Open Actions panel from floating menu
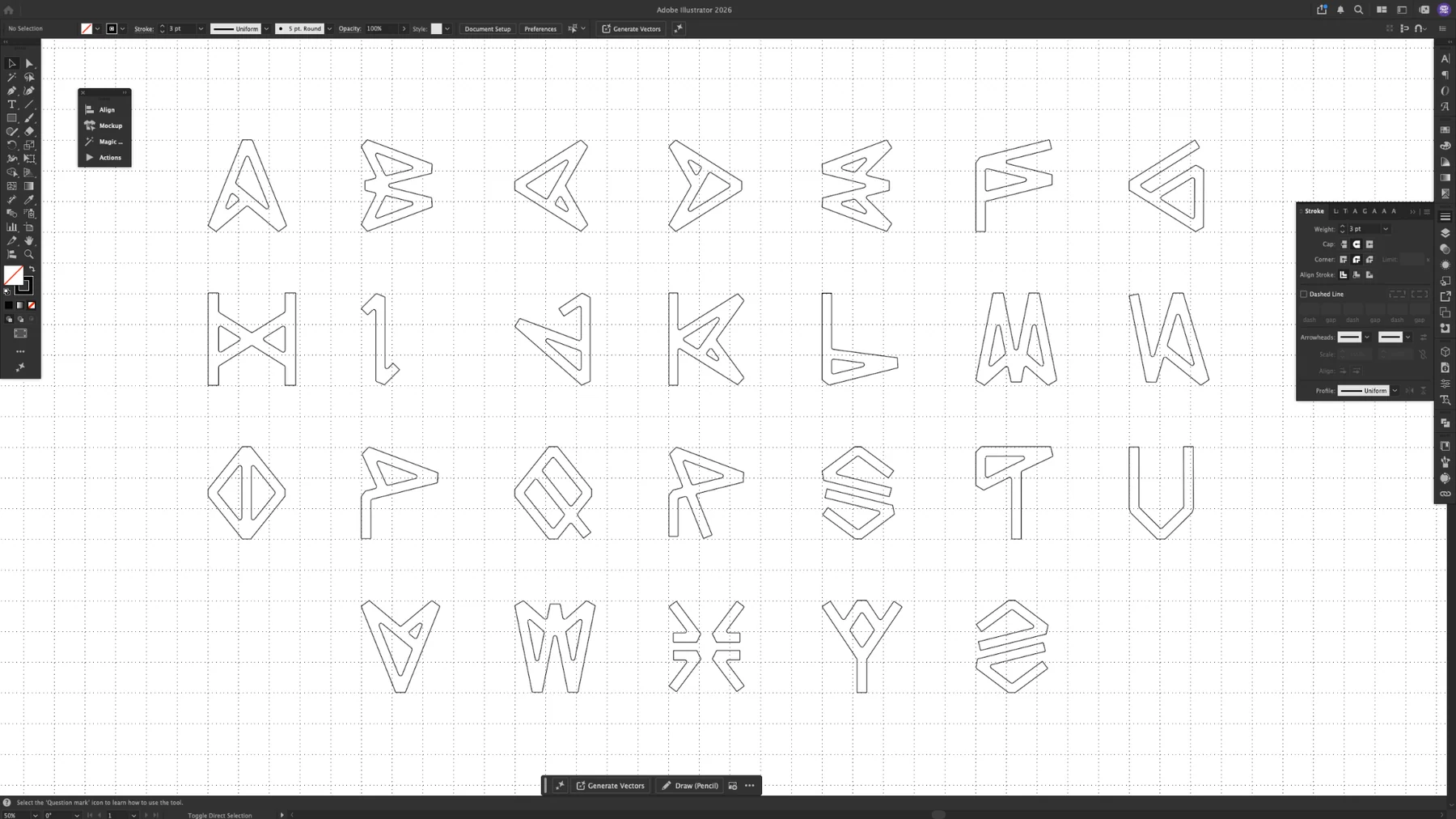This screenshot has height=819, width=1456. click(104, 158)
